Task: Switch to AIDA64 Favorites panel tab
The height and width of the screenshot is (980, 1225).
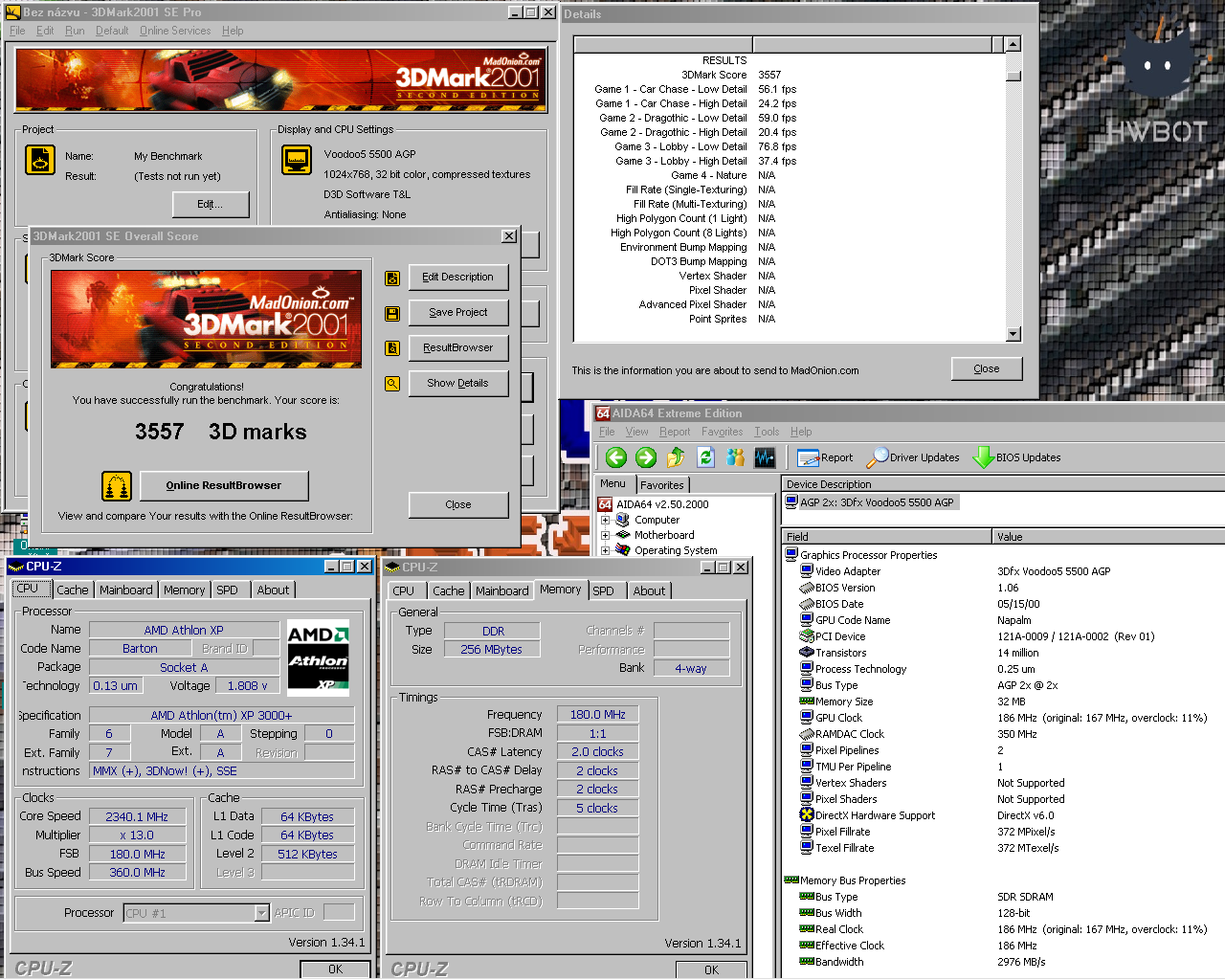Action: (662, 485)
